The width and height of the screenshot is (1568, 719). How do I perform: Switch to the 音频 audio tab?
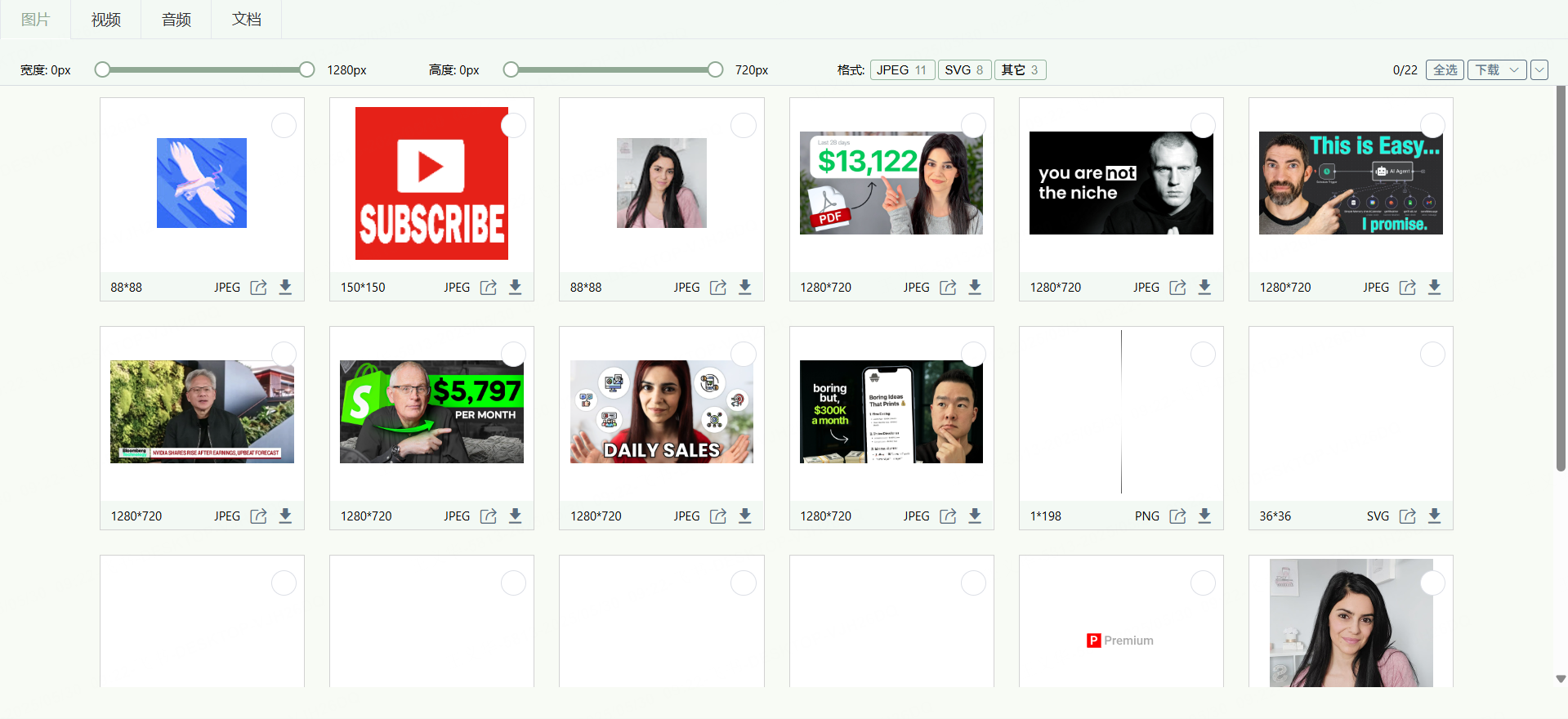pos(176,20)
